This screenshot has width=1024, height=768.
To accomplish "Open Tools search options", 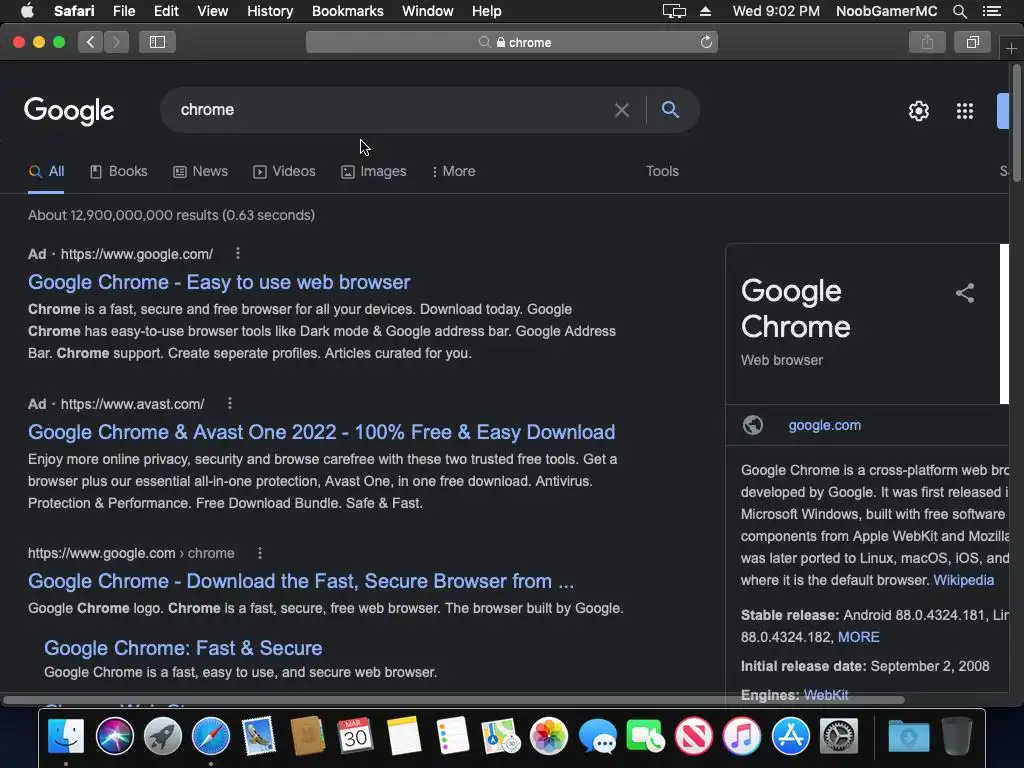I will click(662, 171).
